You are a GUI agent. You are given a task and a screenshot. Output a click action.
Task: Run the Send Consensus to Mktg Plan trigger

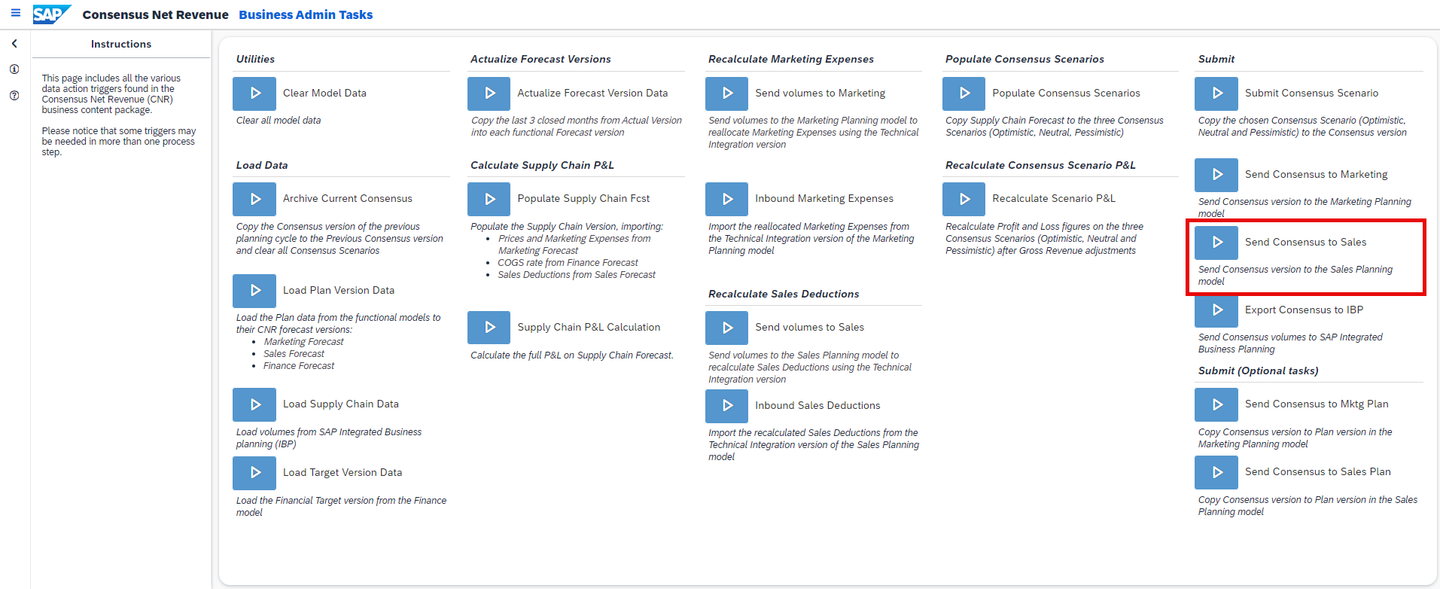coord(1217,405)
